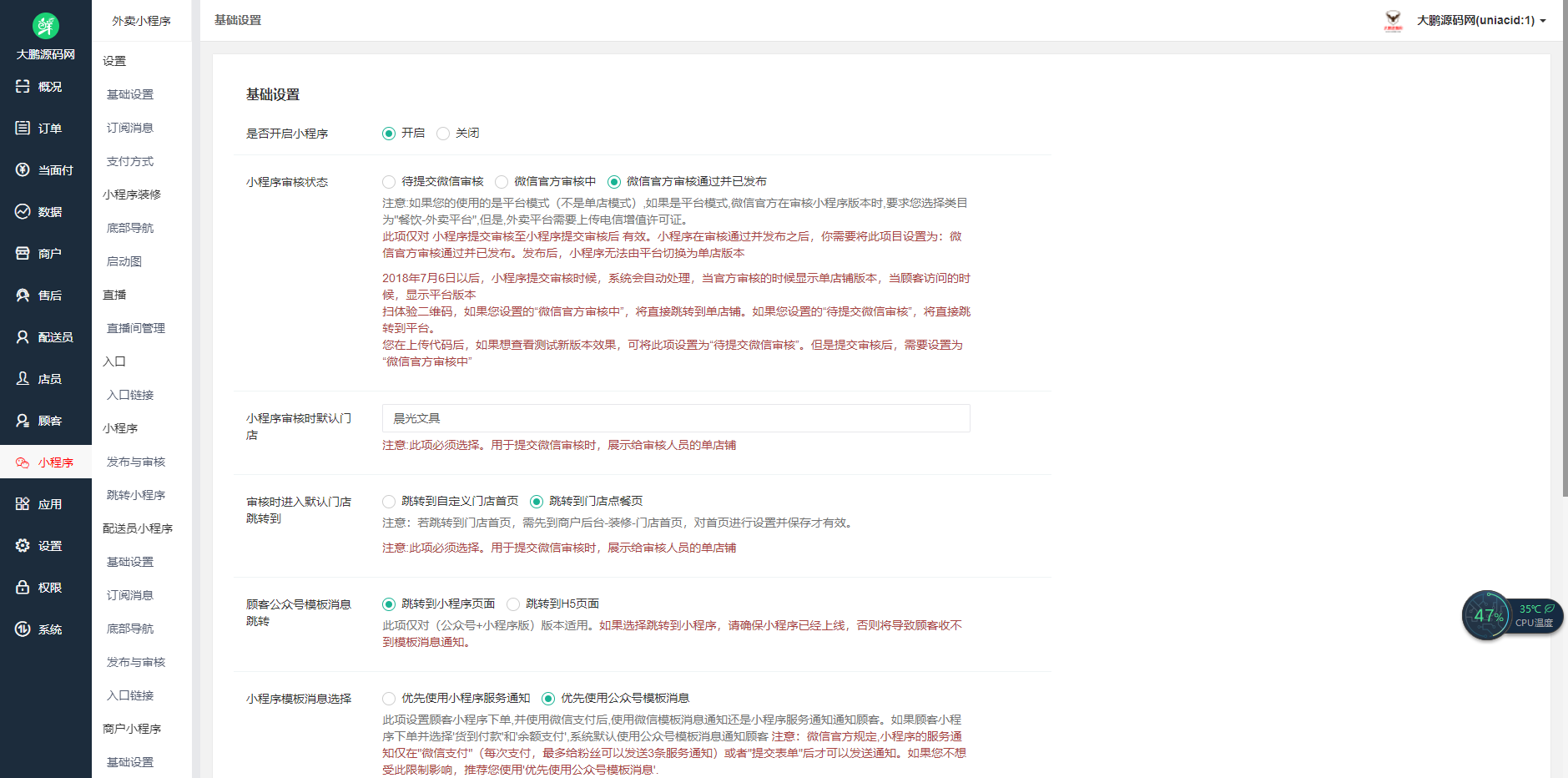Click the green logo of 大鹏源码网
This screenshot has width=1568, height=778.
(46, 26)
